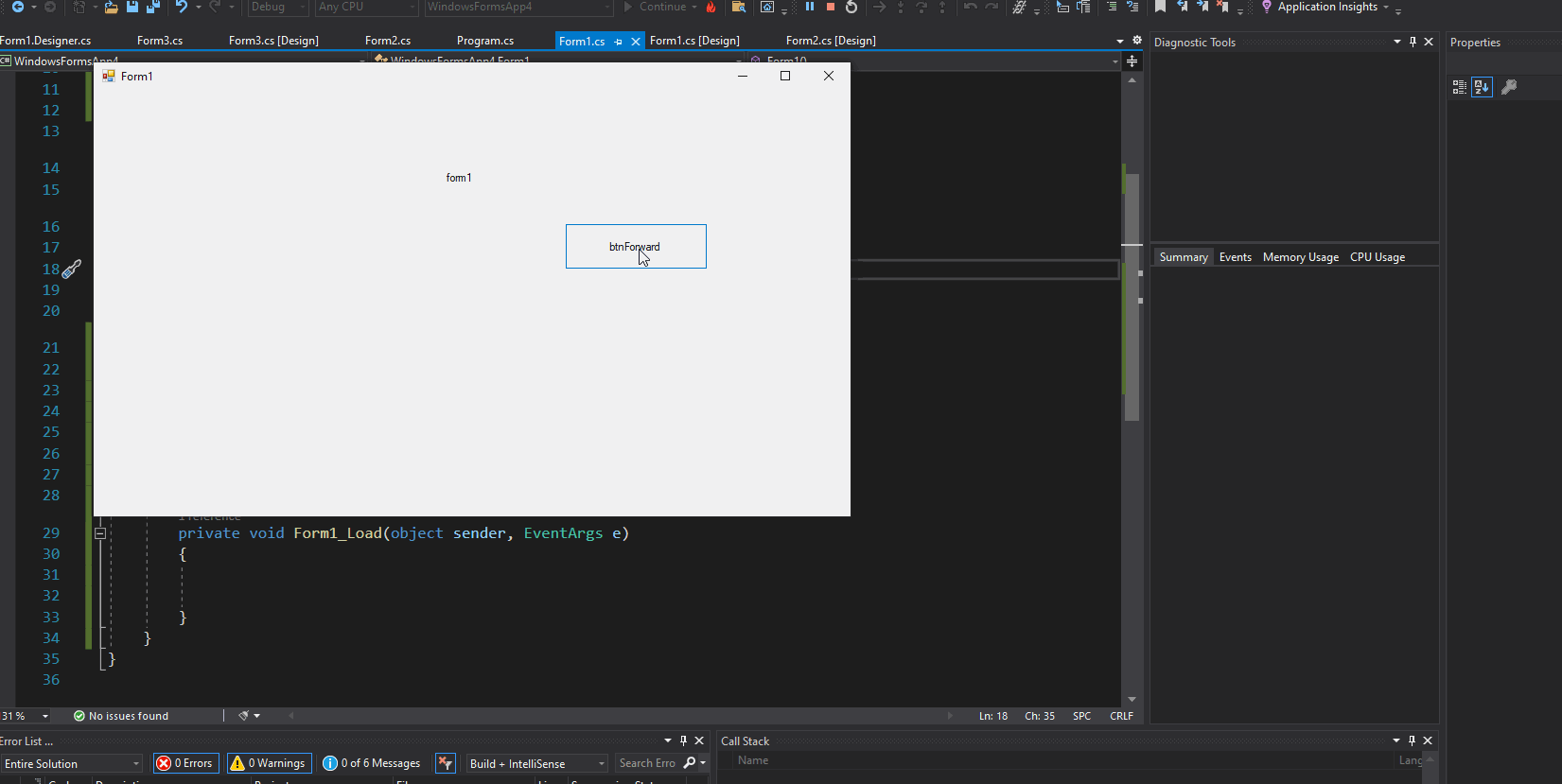Toggle the 0 Warnings filter
Image resolution: width=1562 pixels, height=784 pixels.
tap(270, 763)
